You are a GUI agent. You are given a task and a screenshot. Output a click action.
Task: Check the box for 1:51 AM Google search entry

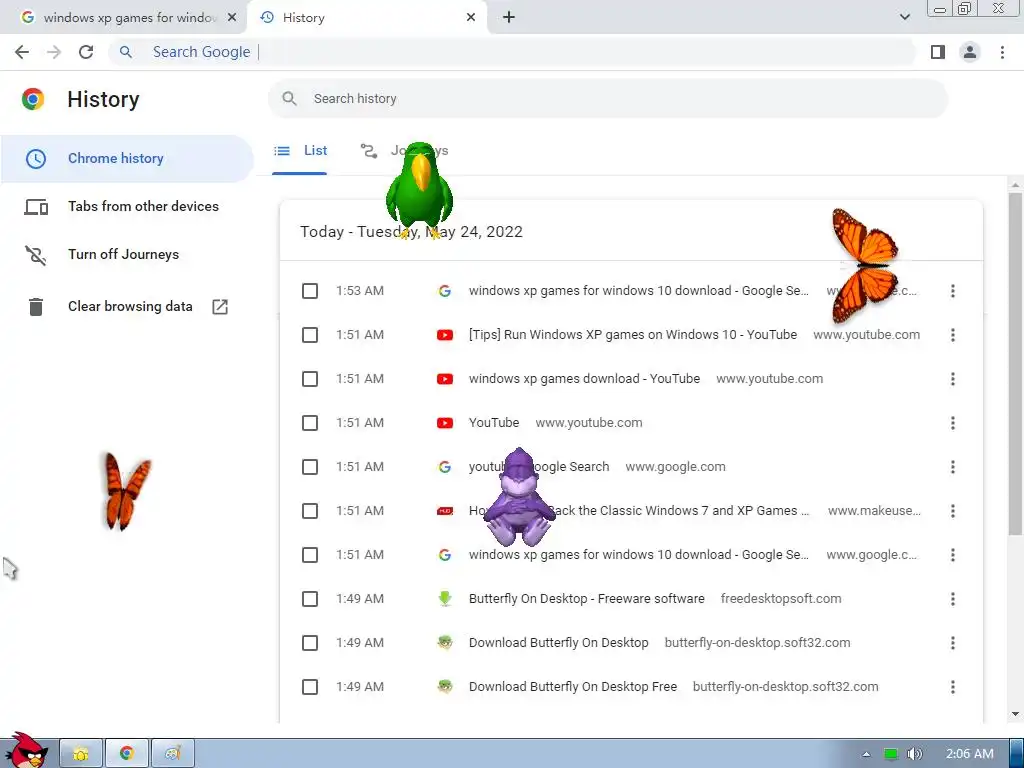pyautogui.click(x=310, y=555)
